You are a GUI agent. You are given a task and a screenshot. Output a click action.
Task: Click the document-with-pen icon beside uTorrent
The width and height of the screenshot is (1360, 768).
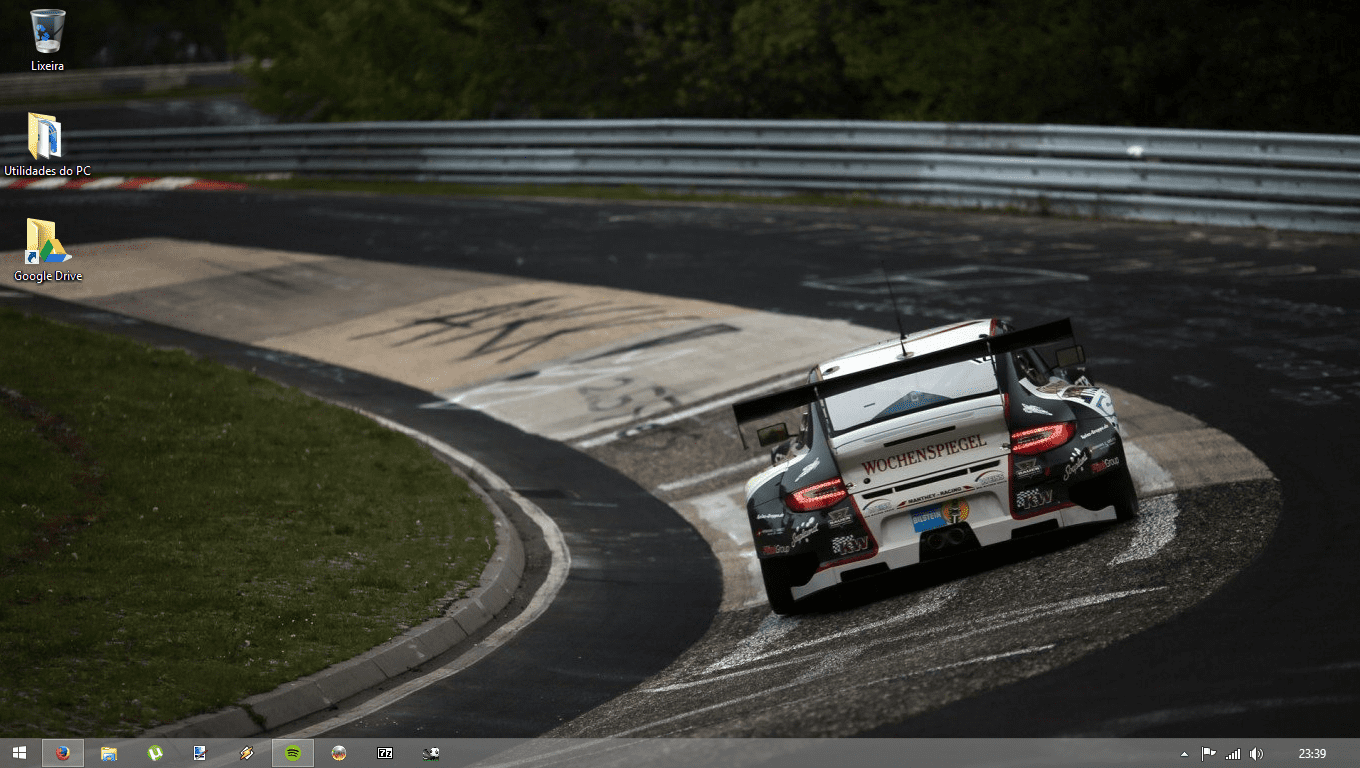tap(200, 753)
